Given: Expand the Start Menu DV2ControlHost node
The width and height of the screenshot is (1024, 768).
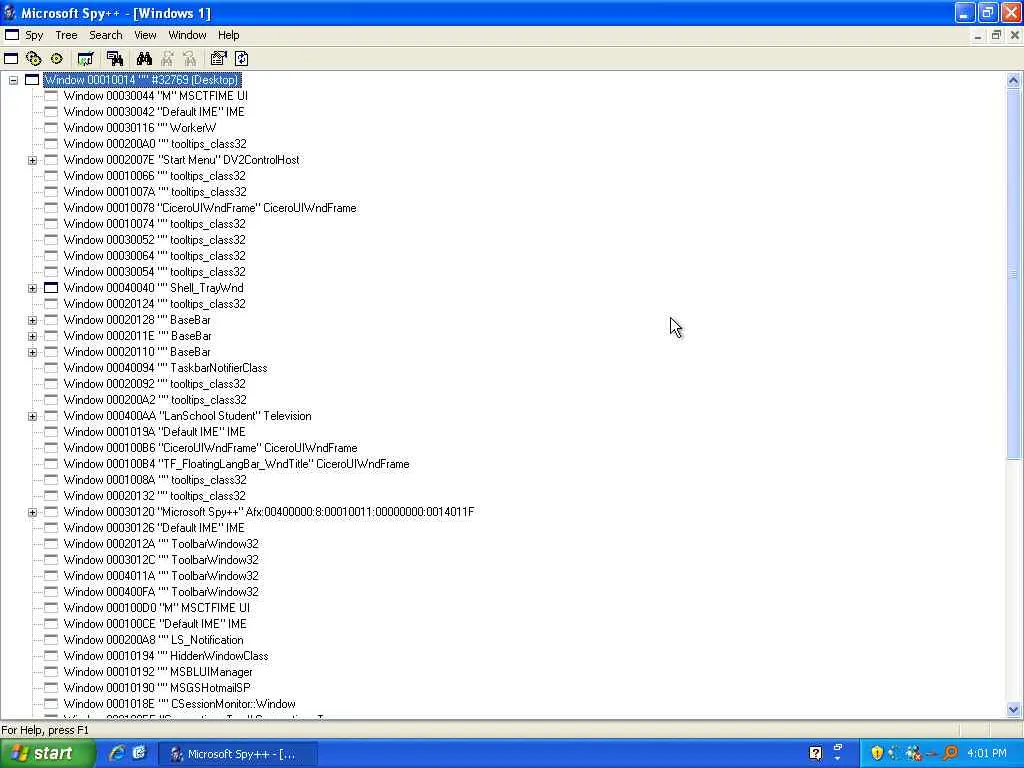Looking at the screenshot, I should (33, 160).
